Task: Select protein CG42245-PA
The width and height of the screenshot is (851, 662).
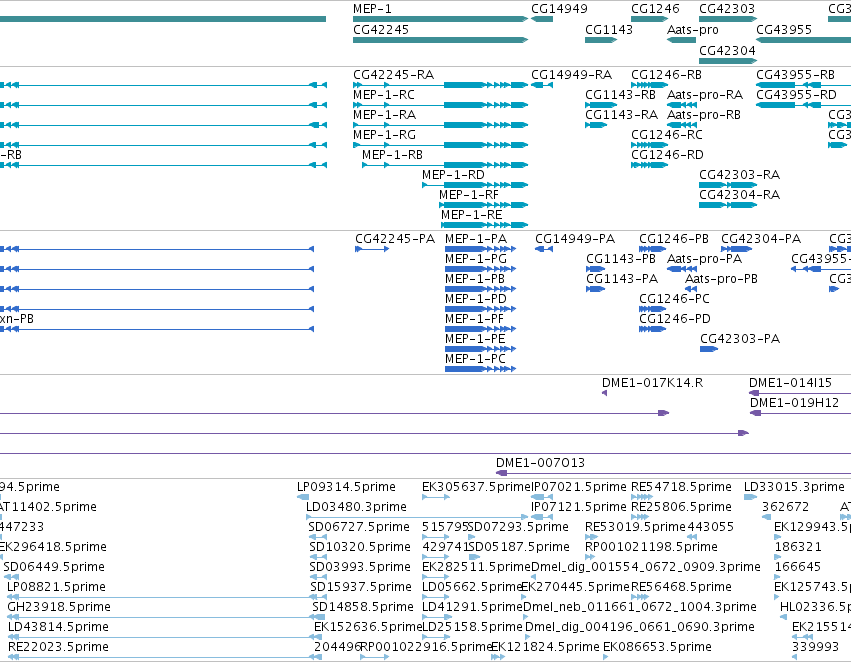Action: pos(372,249)
